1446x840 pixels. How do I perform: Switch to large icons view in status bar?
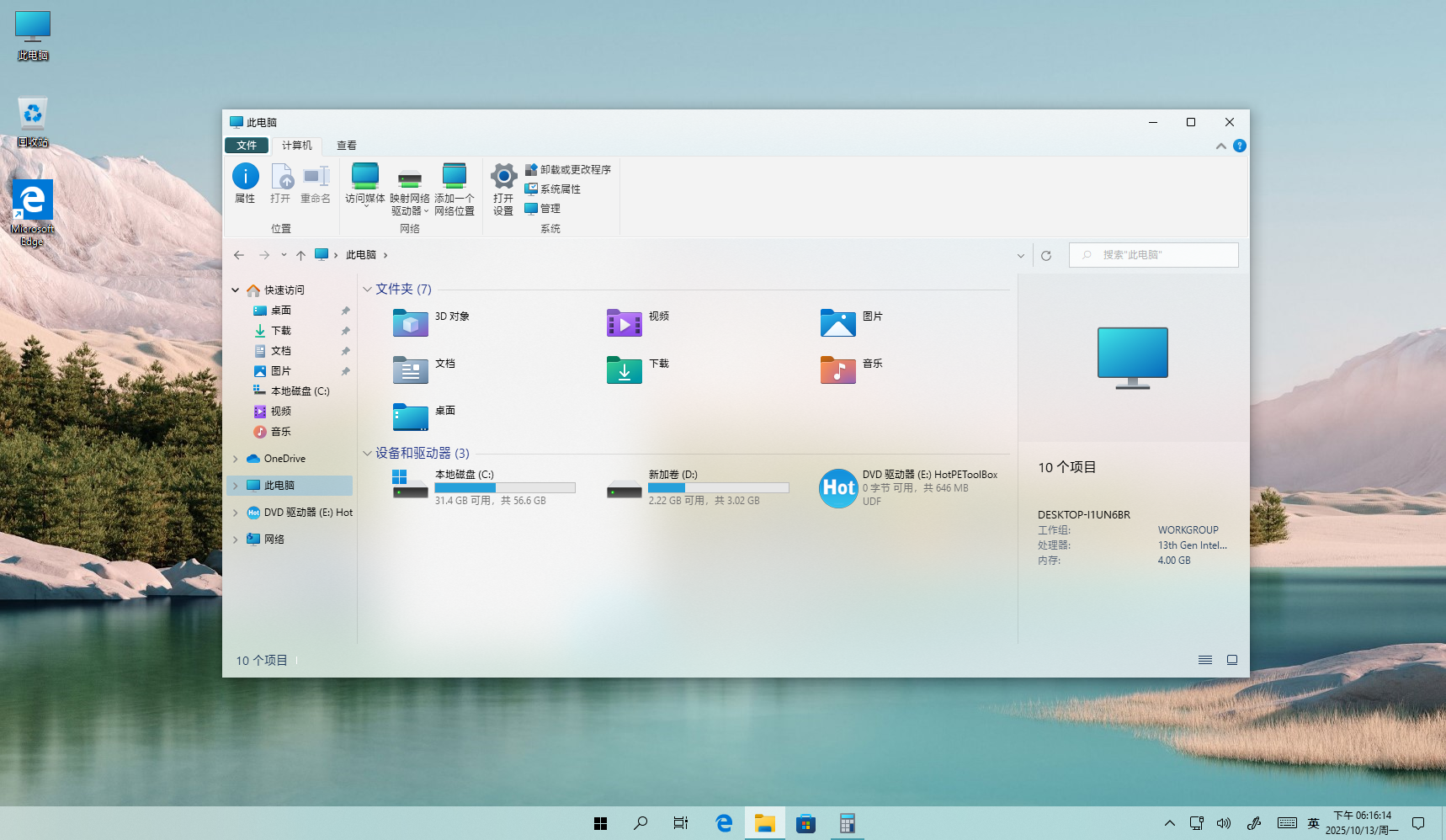click(x=1231, y=661)
